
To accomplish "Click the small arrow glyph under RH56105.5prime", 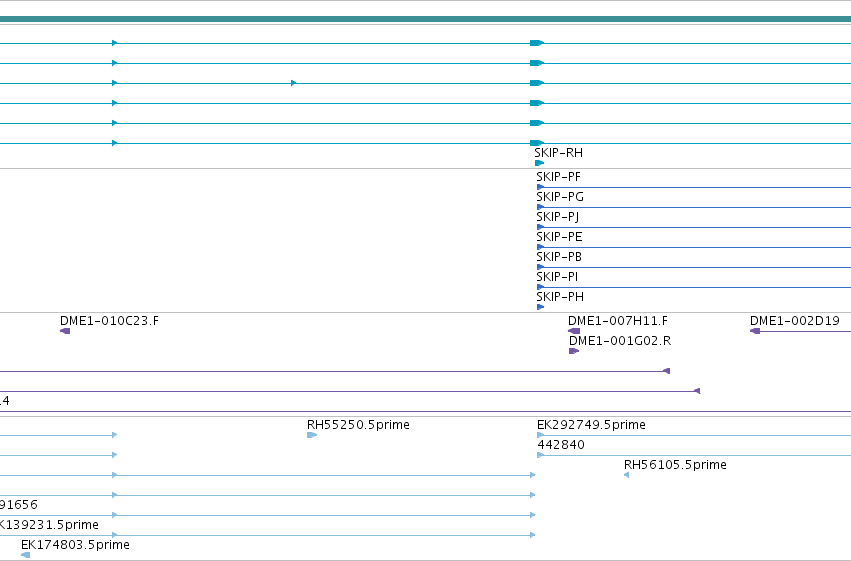I will (x=626, y=475).
